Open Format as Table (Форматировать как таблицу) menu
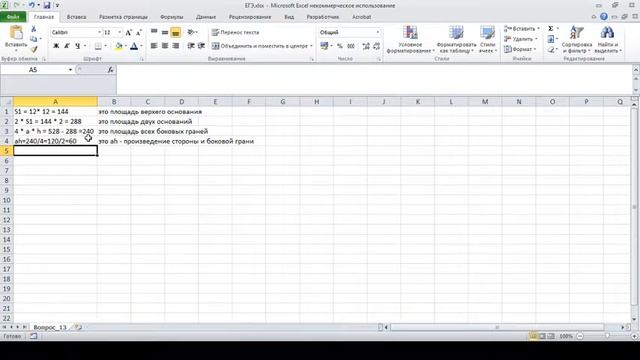The height and width of the screenshot is (360, 640). click(x=456, y=39)
